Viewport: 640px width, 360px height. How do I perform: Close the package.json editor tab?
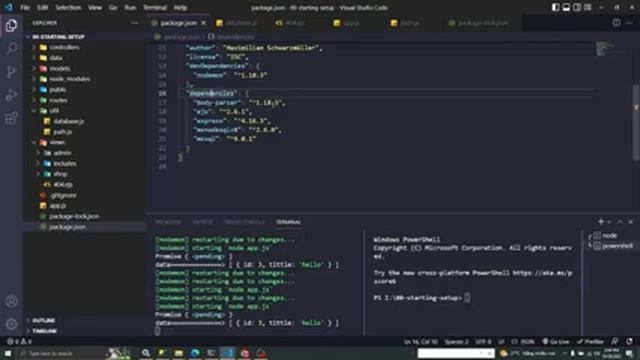coord(204,23)
